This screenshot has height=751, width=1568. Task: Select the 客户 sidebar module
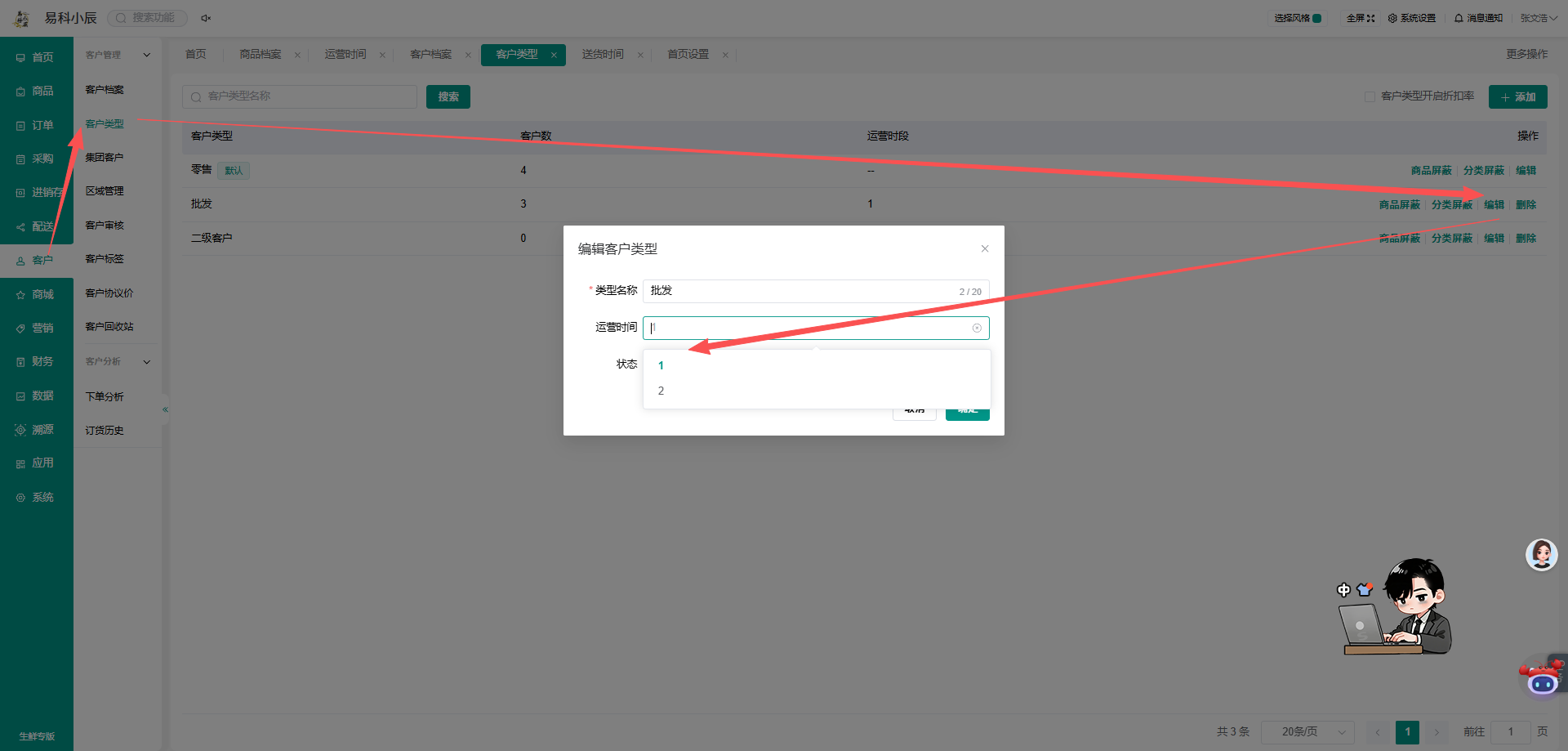pyautogui.click(x=35, y=260)
